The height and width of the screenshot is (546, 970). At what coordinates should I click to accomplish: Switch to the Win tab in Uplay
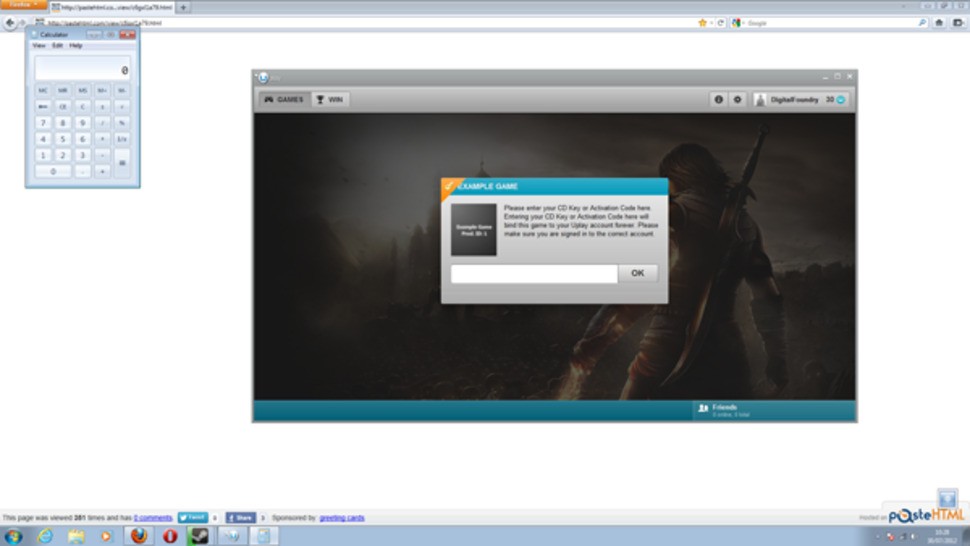(330, 100)
